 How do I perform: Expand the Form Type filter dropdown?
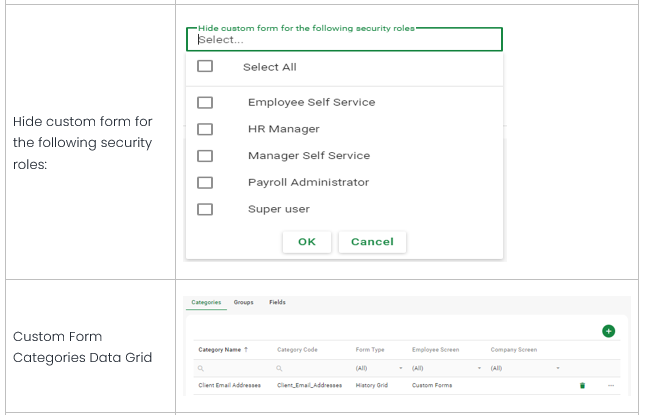(401, 367)
